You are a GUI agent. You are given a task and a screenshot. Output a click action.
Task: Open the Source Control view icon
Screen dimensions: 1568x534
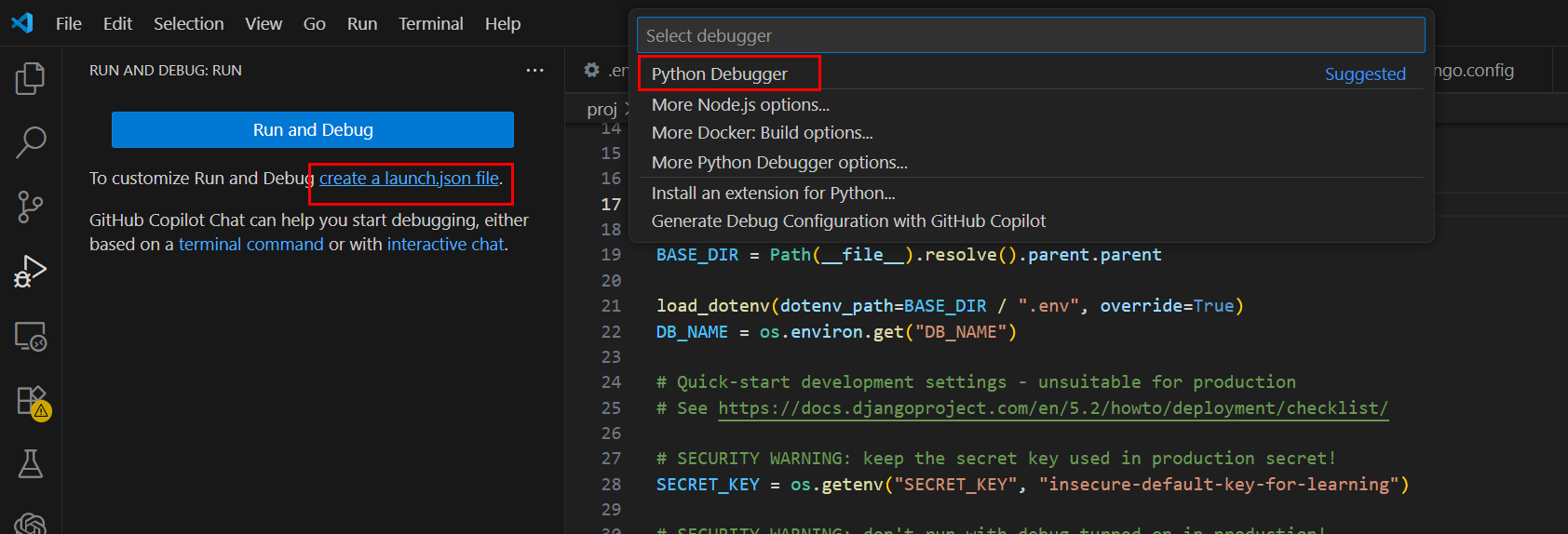[31, 207]
